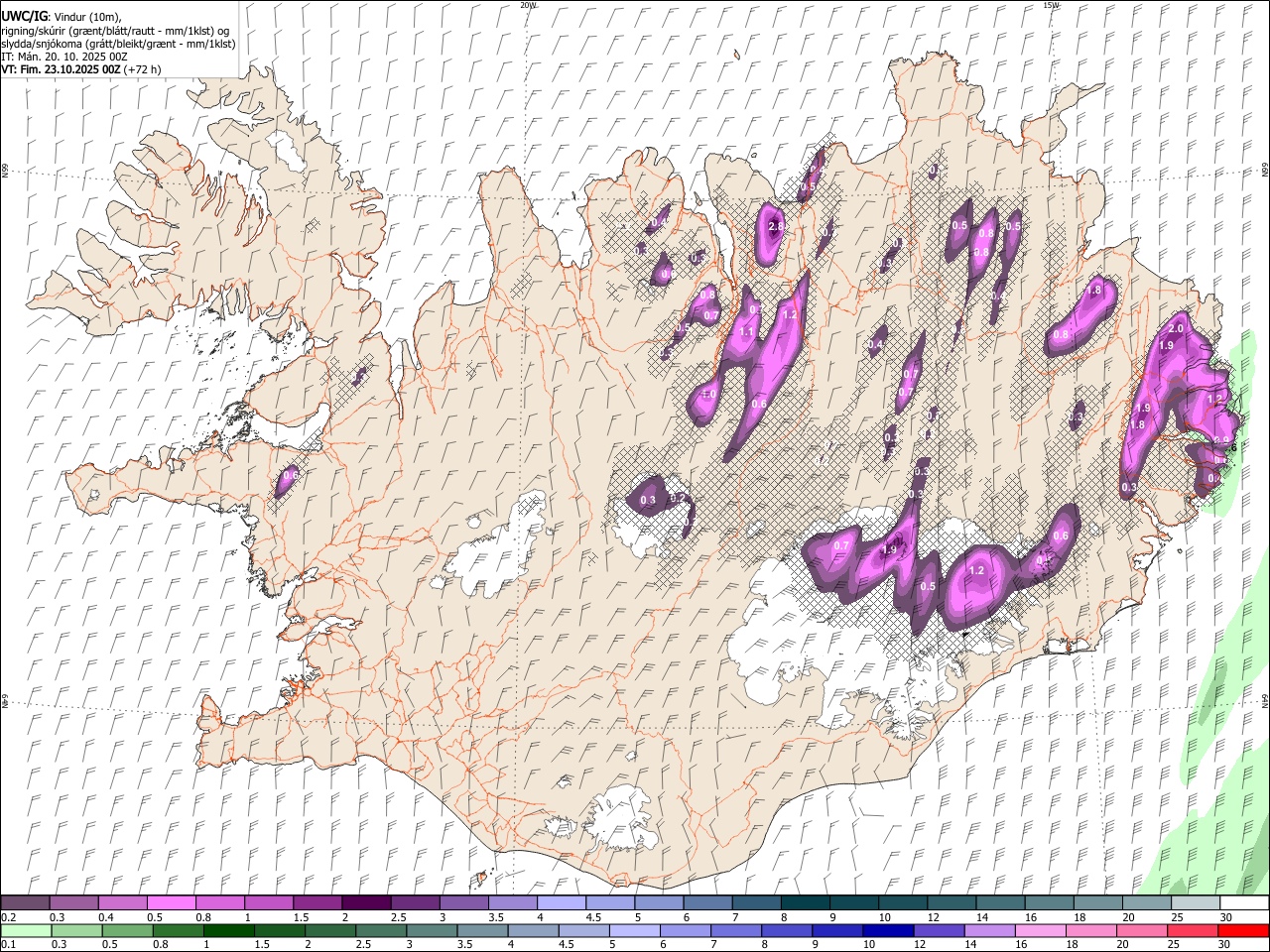Select the '10' label in rain legend
Viewport: 1270px width, 952px height.
coord(868,945)
